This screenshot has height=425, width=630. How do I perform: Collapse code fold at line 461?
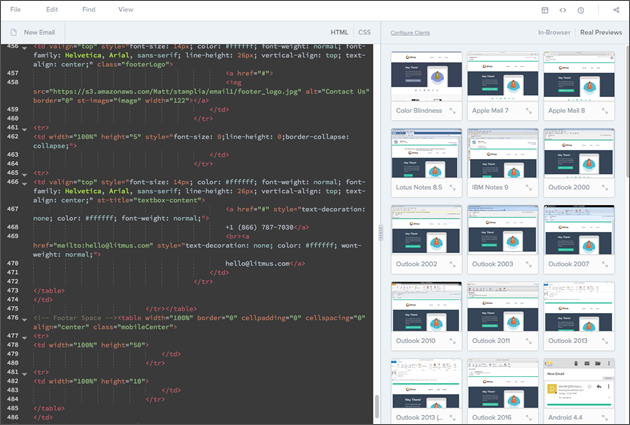(25, 130)
